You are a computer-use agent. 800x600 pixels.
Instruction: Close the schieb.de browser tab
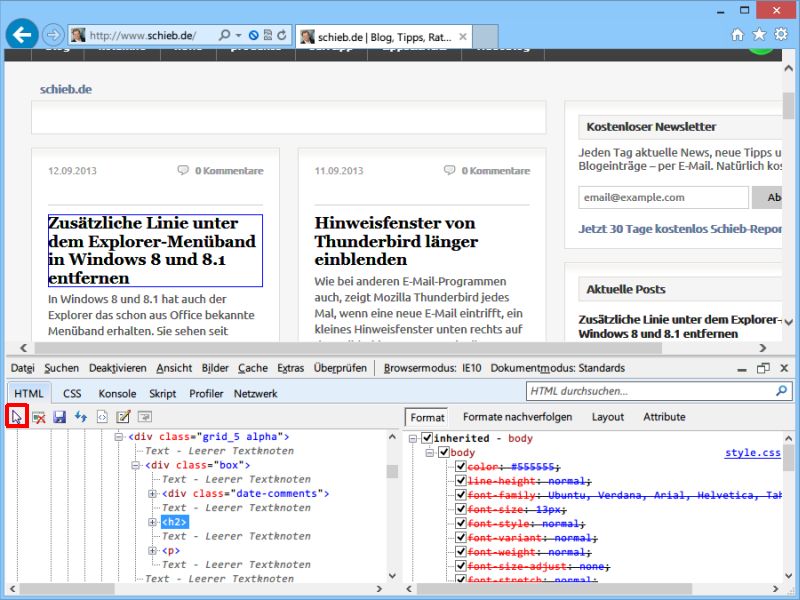[463, 37]
